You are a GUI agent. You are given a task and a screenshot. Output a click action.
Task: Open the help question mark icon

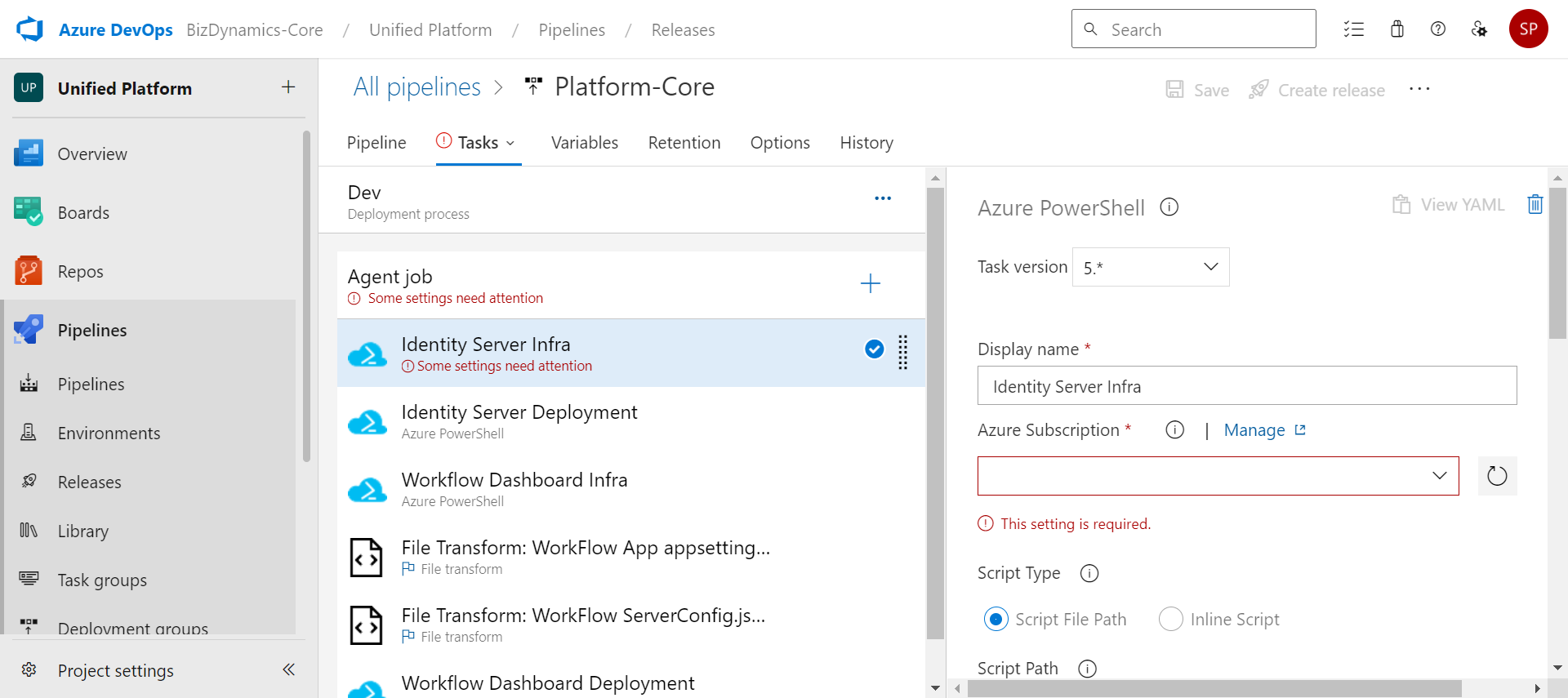point(1438,29)
